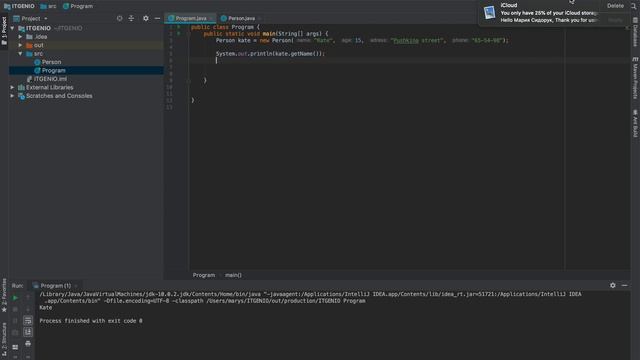Open Run panel settings gear
The height and width of the screenshot is (360, 640).
tap(613, 285)
